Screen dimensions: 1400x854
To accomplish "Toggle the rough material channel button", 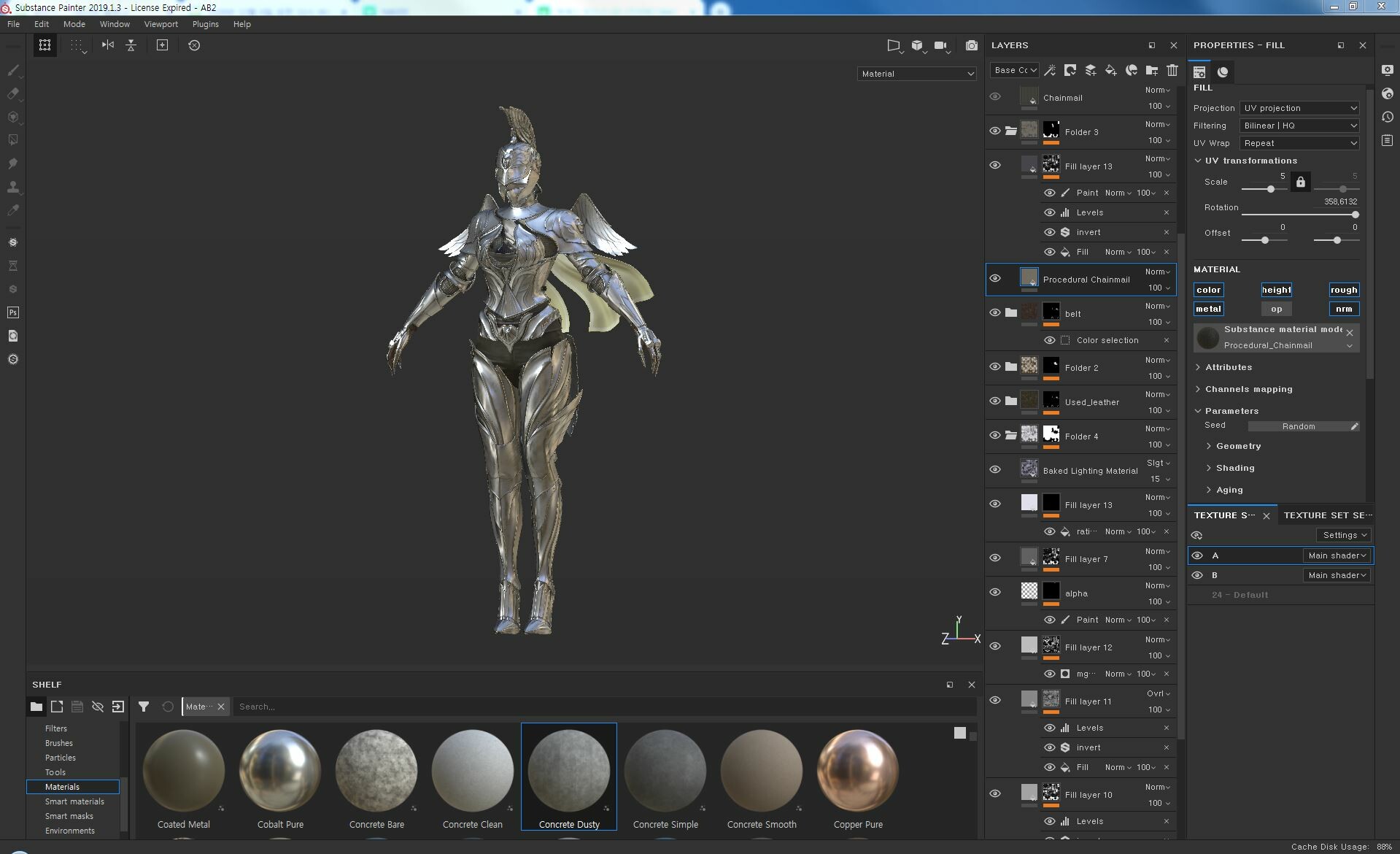I will tap(1343, 290).
